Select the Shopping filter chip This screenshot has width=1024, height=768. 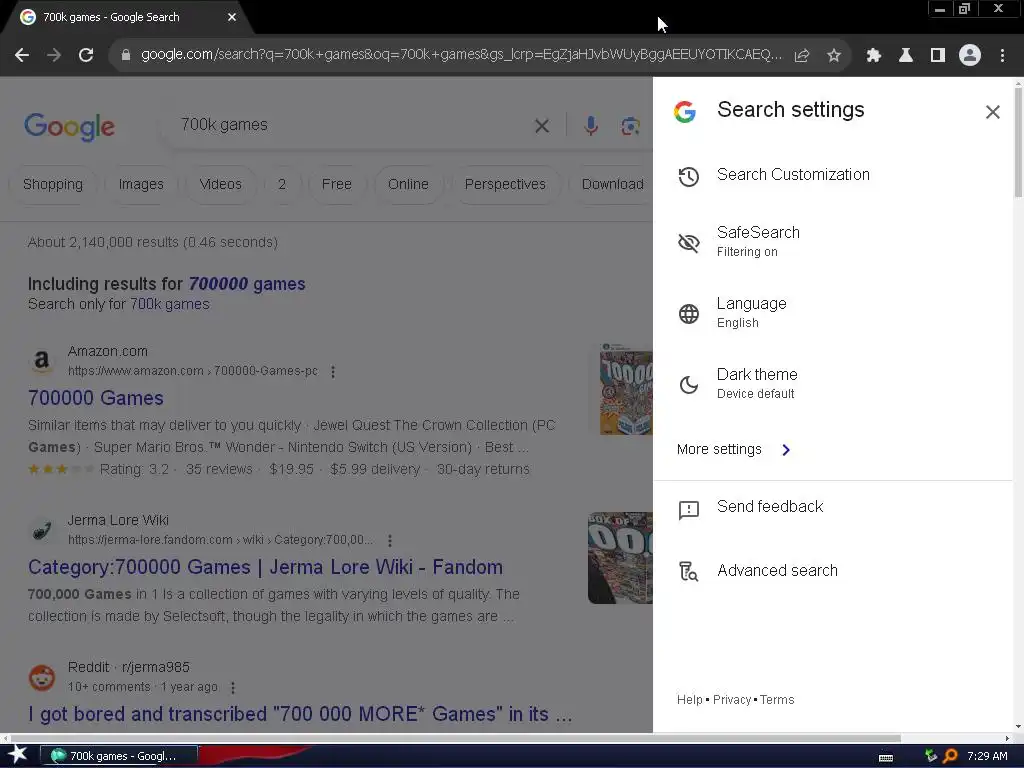53,184
